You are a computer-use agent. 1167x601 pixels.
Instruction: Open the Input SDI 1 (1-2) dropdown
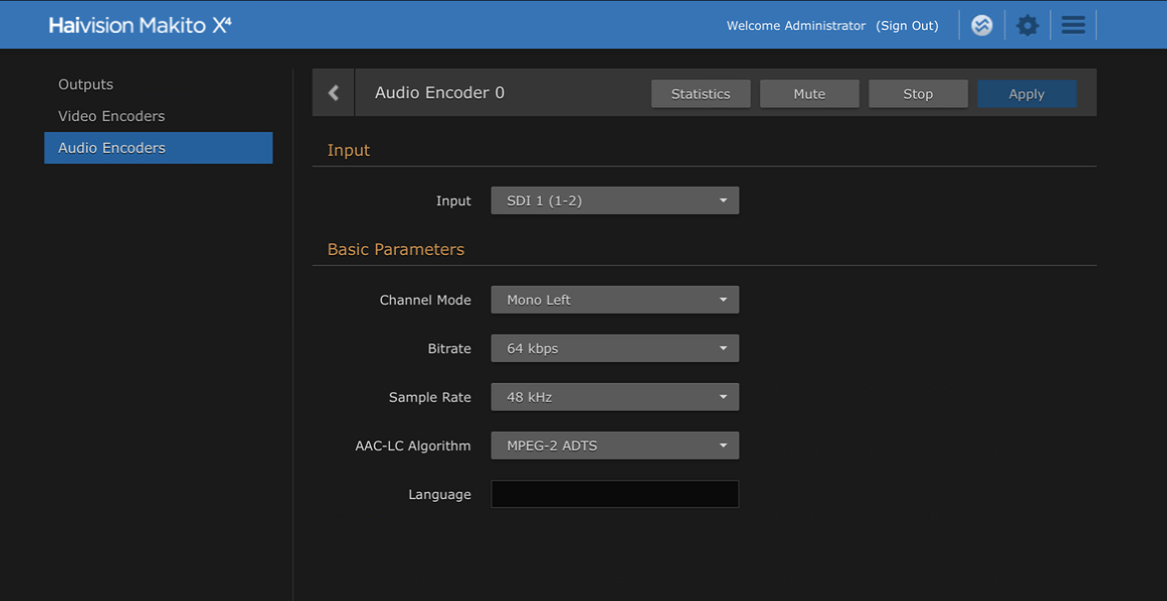(615, 201)
